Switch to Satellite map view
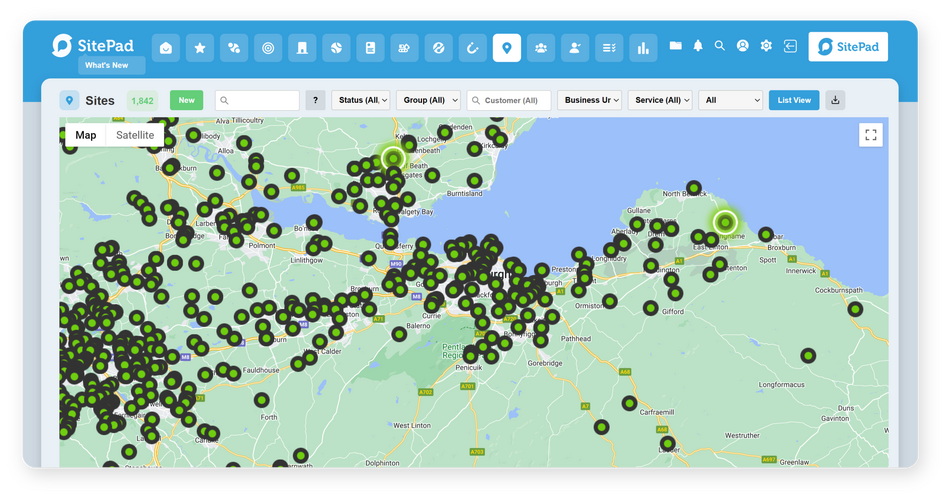948x500 pixels. click(135, 135)
